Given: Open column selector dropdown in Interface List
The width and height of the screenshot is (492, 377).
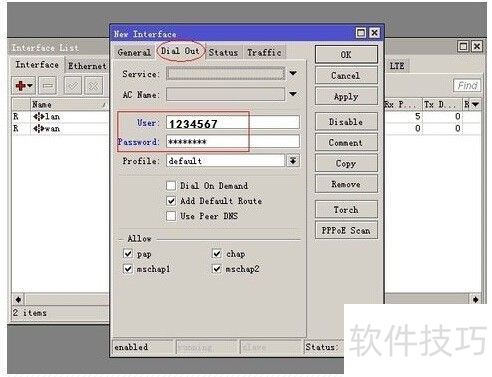Looking at the screenshot, I should (x=476, y=105).
